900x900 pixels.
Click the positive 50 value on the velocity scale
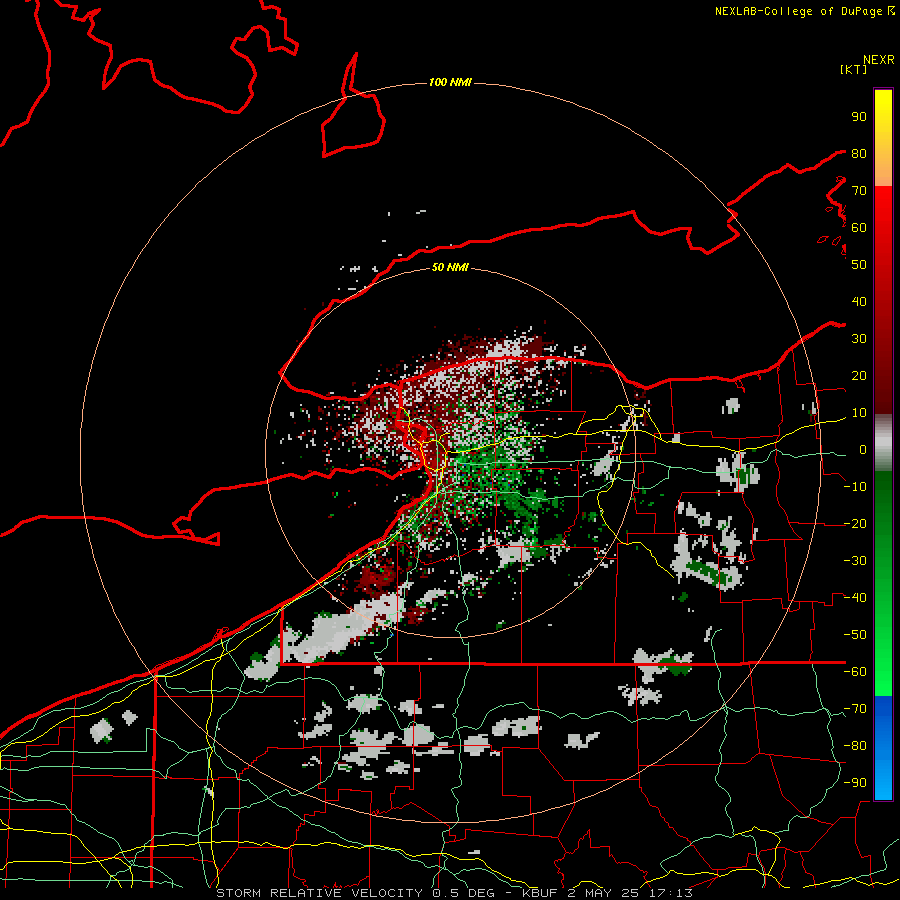coord(859,265)
